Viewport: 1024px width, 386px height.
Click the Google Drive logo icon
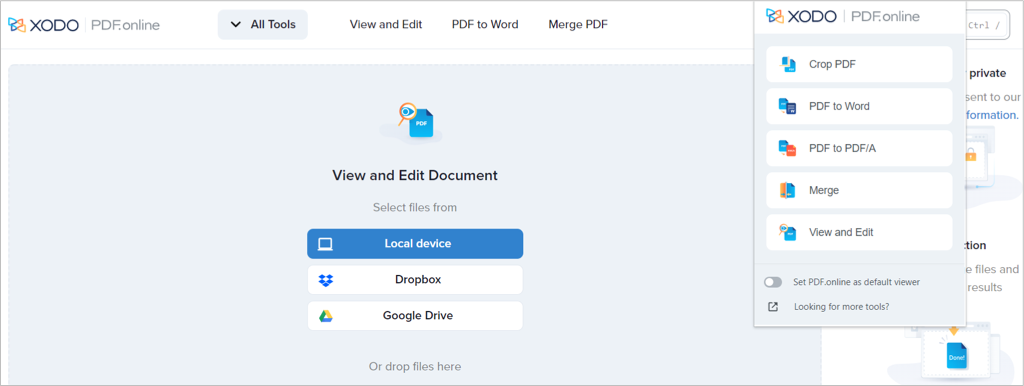[x=326, y=316]
